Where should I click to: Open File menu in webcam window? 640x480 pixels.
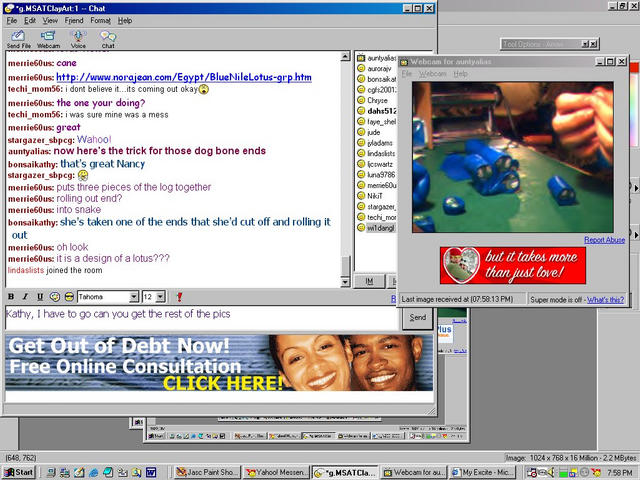click(x=407, y=74)
